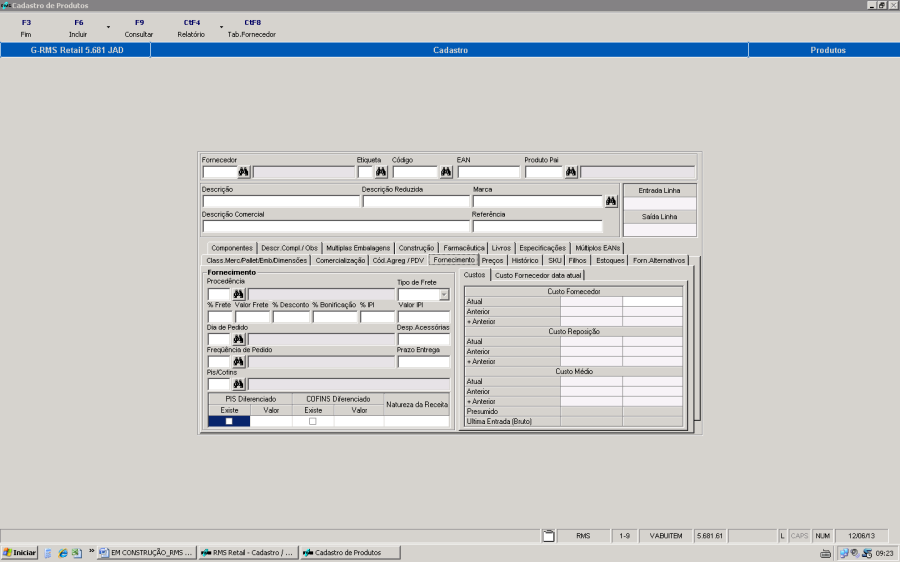
Task: Open Especificações tab
Action: point(542,248)
